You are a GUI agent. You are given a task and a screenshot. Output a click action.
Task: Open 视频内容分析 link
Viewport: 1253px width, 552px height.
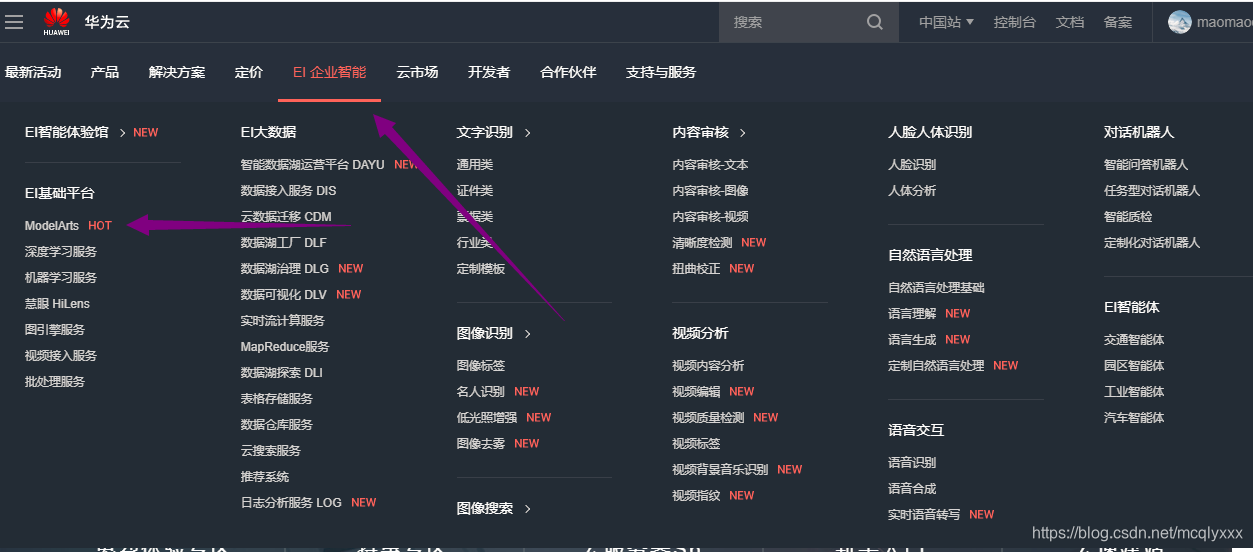[709, 366]
